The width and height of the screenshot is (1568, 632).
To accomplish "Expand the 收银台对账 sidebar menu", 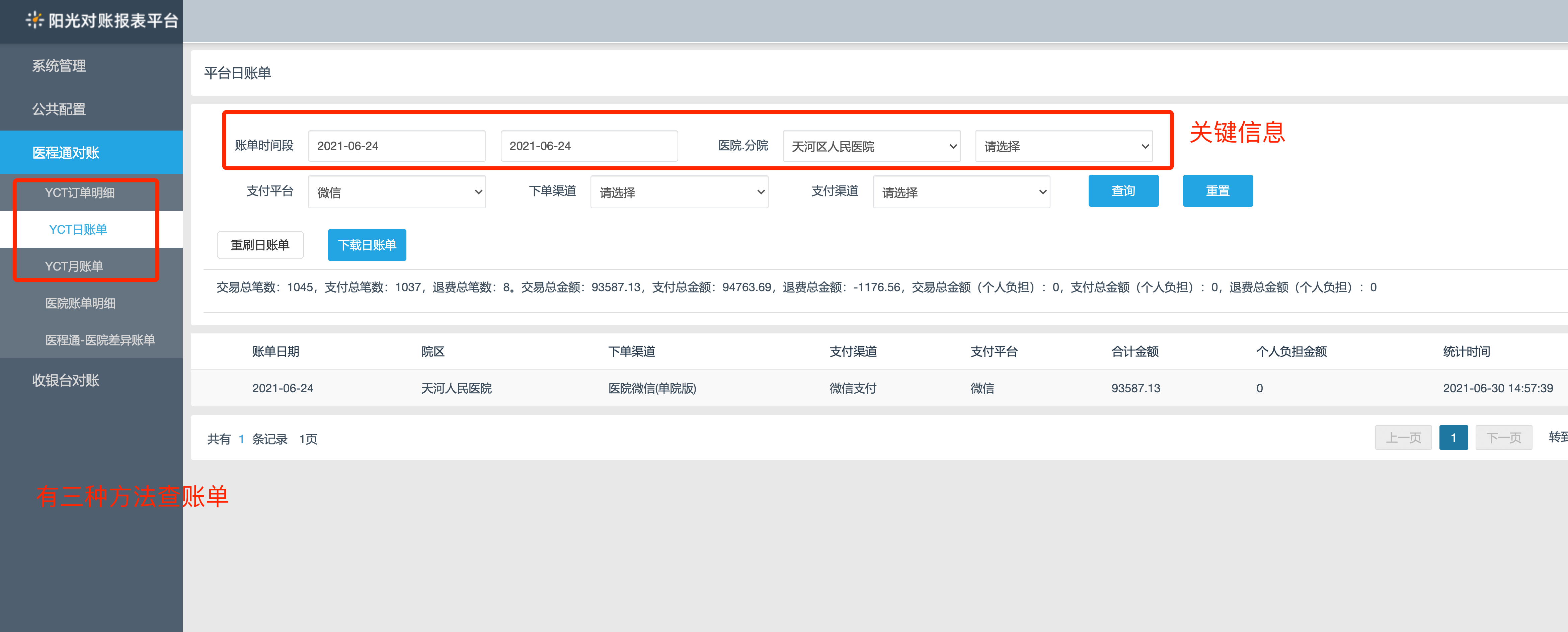I will [66, 380].
